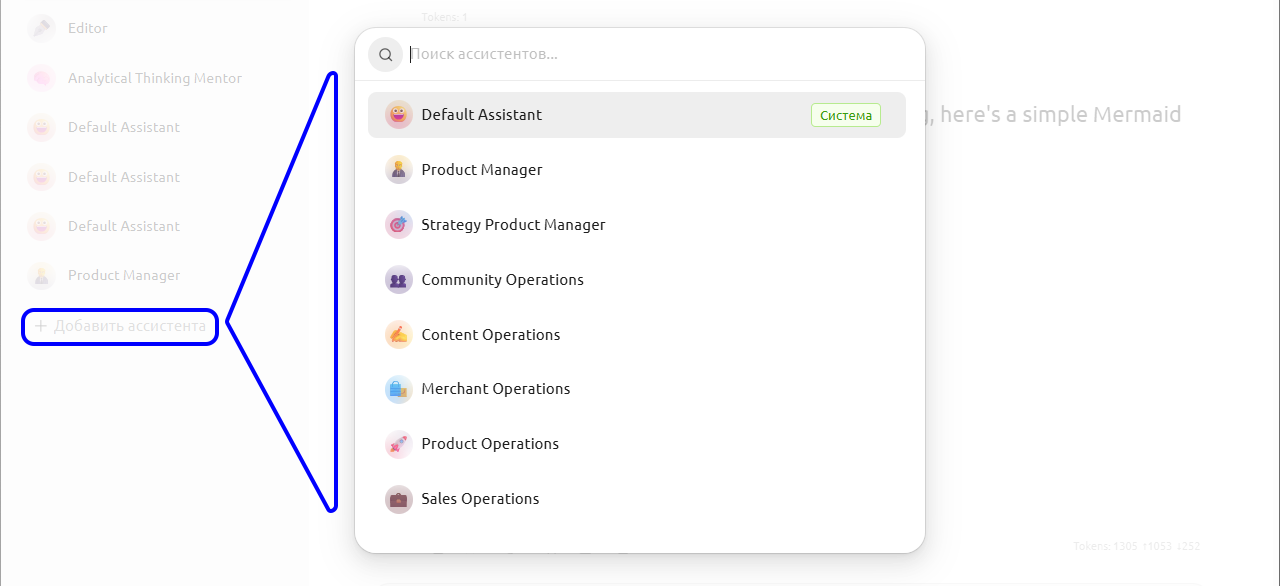Click the plus icon beside Добавить ассистента
The width and height of the screenshot is (1280, 586).
[x=41, y=326]
